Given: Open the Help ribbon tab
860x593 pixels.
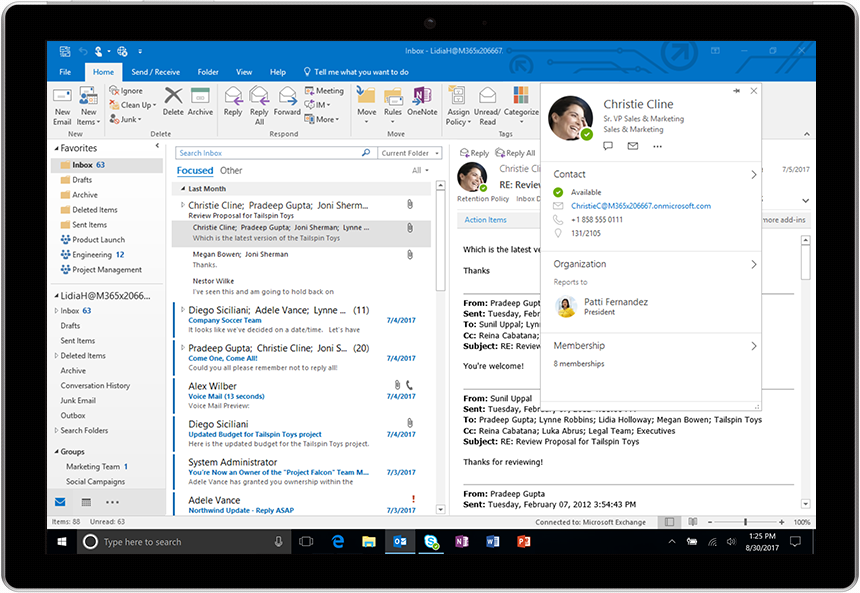Looking at the screenshot, I should [x=278, y=72].
